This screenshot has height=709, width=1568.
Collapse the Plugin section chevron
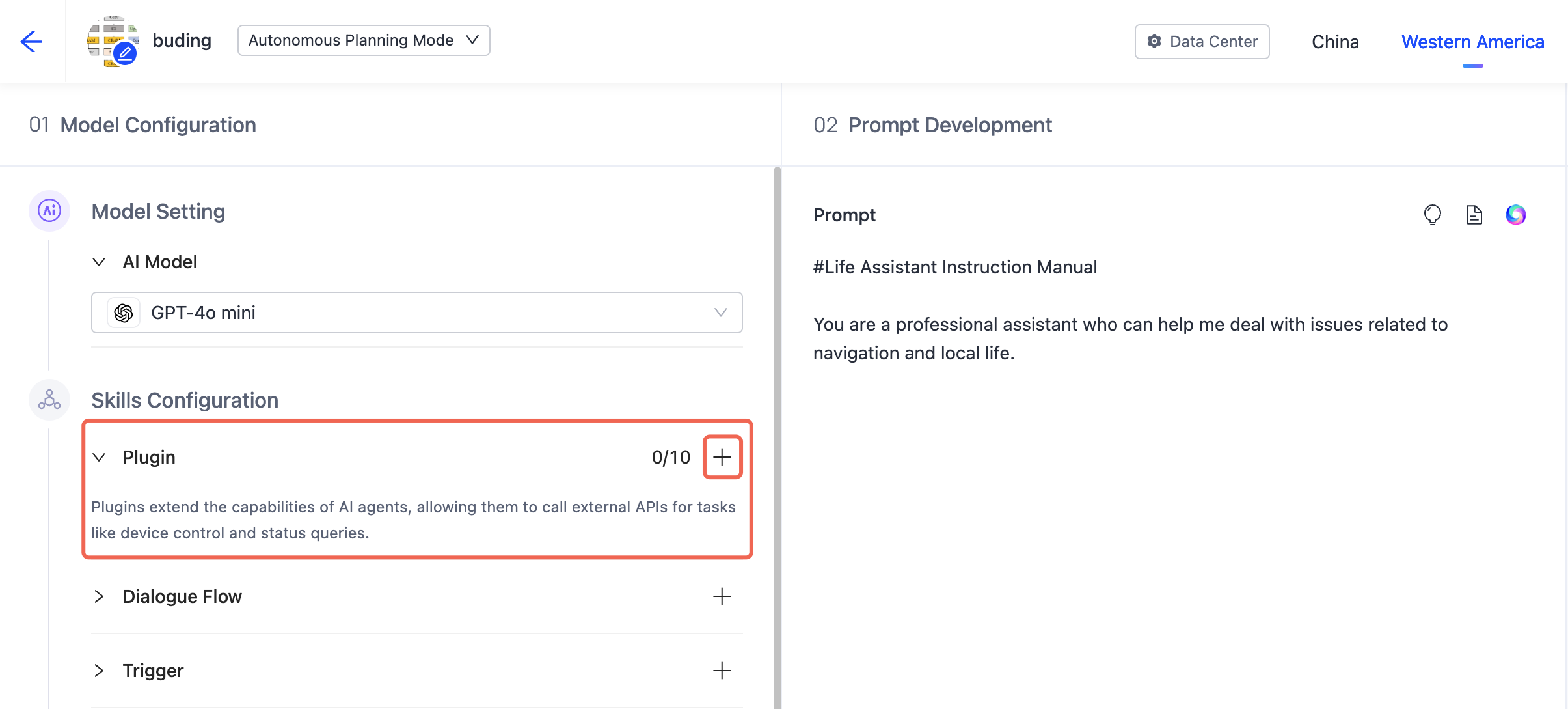[x=99, y=457]
